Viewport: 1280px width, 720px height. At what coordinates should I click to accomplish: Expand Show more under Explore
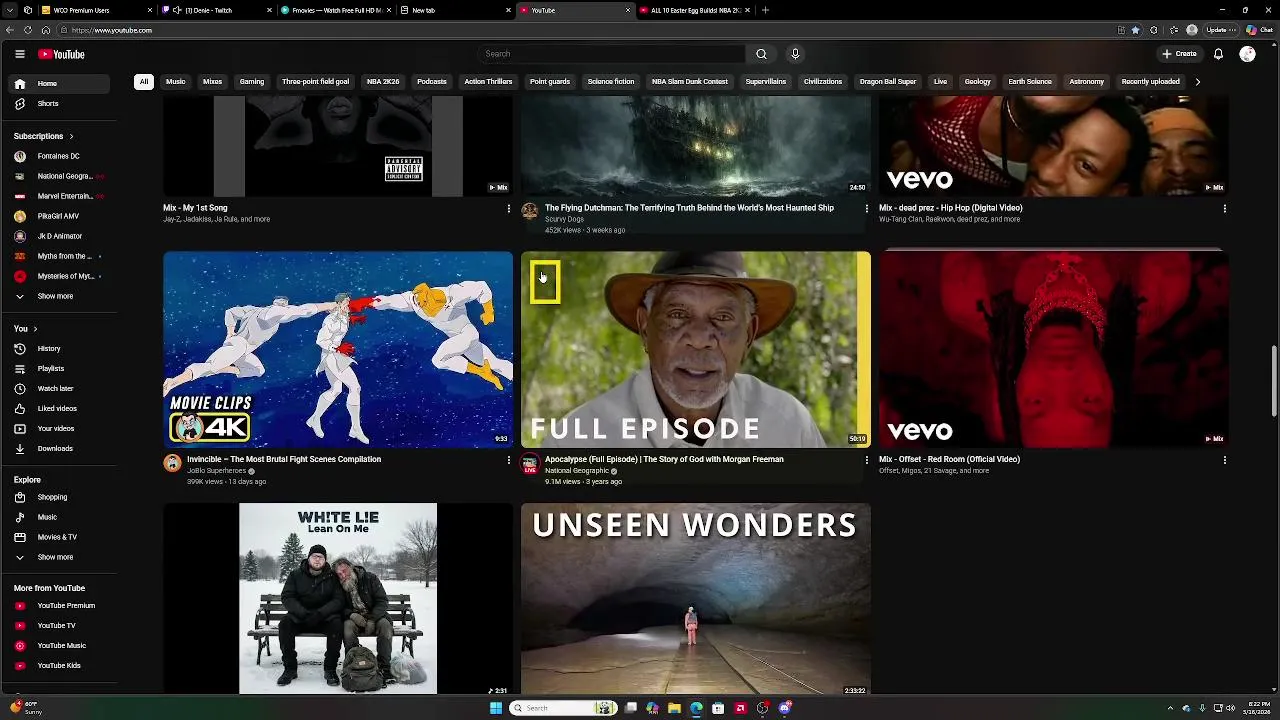60,557
